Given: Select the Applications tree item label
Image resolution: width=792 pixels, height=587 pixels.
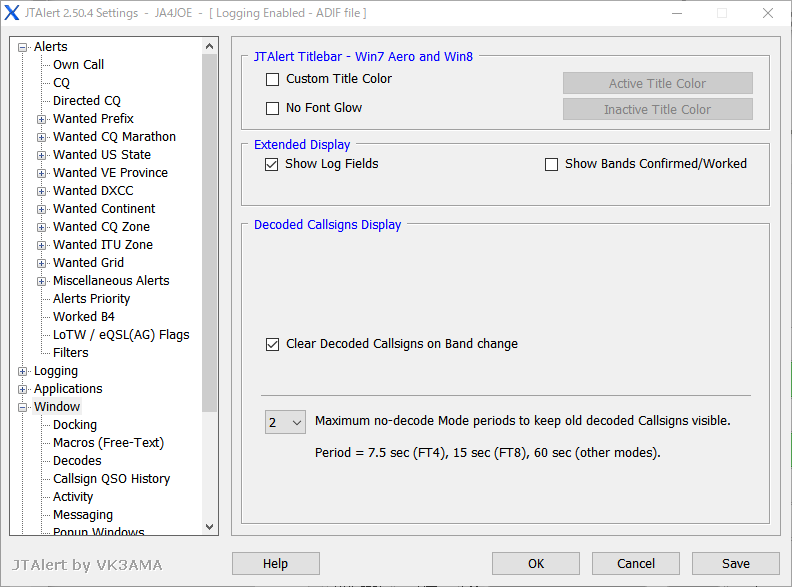Looking at the screenshot, I should pos(68,389).
